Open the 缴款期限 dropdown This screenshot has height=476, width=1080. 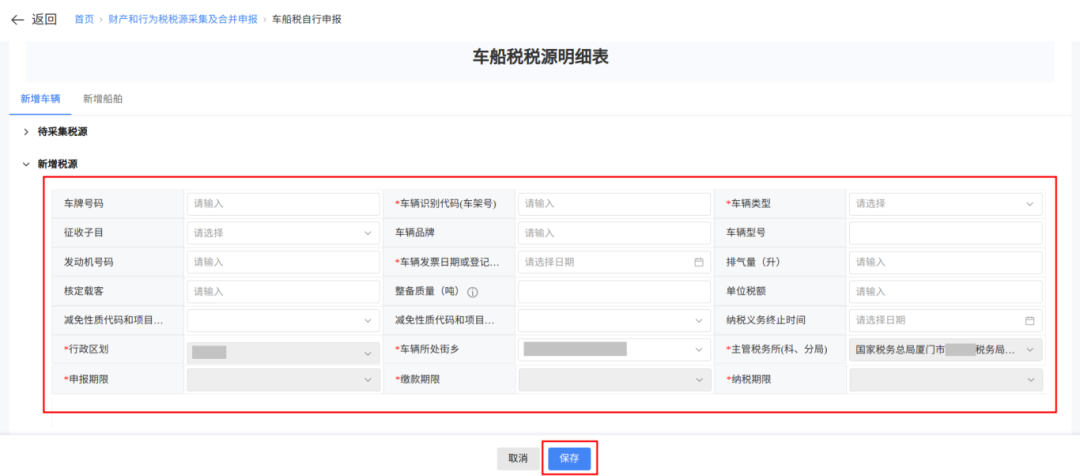(614, 380)
